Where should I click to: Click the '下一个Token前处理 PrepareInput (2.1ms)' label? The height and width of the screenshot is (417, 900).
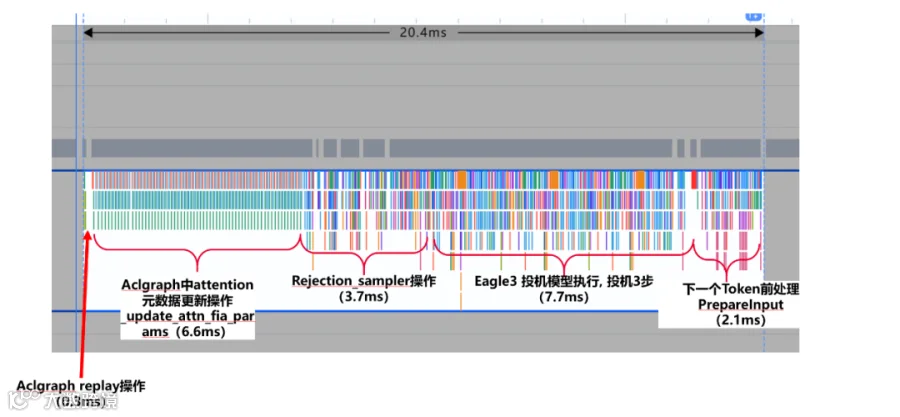(x=740, y=304)
